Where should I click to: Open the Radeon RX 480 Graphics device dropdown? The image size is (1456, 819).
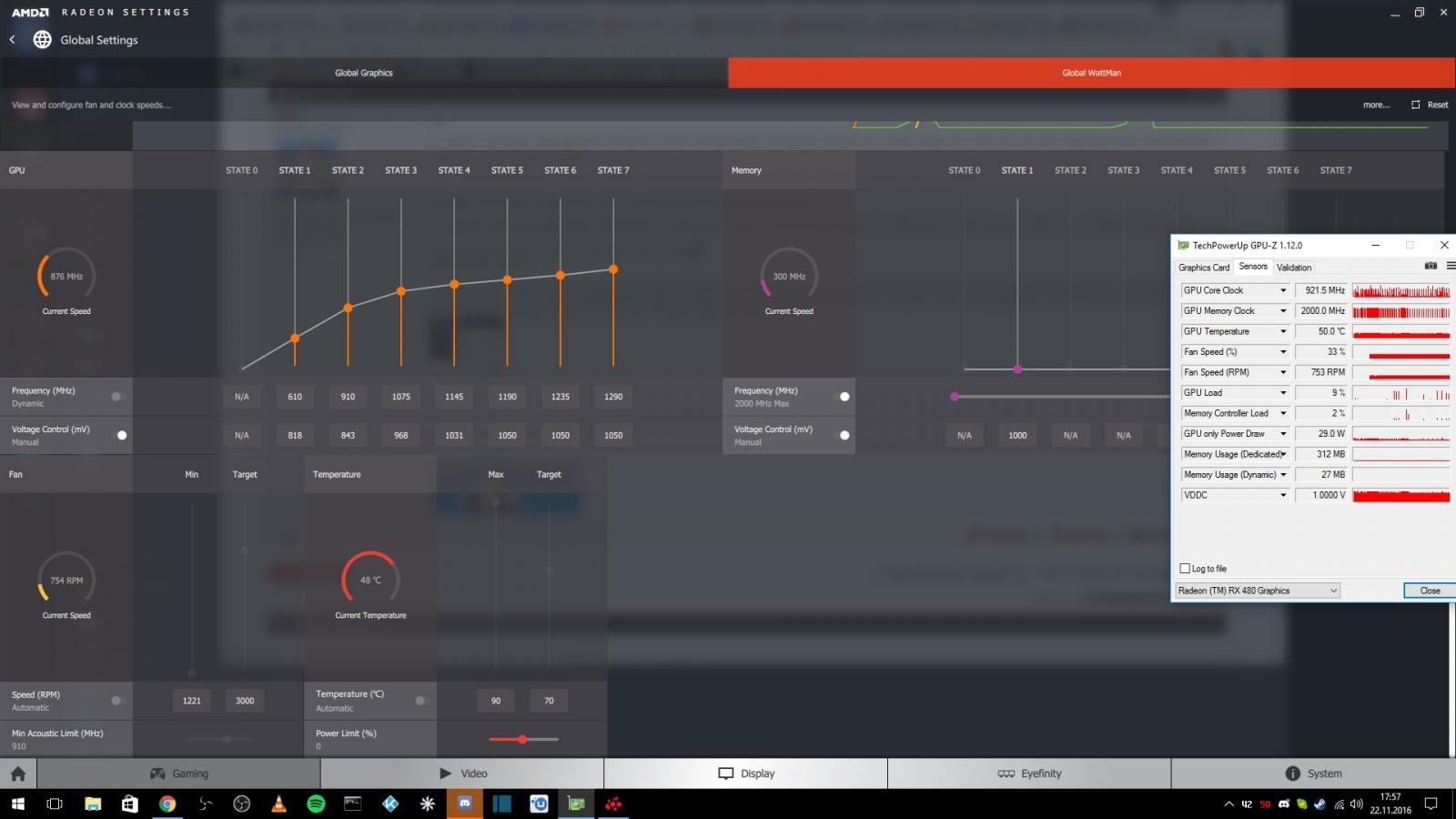(x=1257, y=591)
